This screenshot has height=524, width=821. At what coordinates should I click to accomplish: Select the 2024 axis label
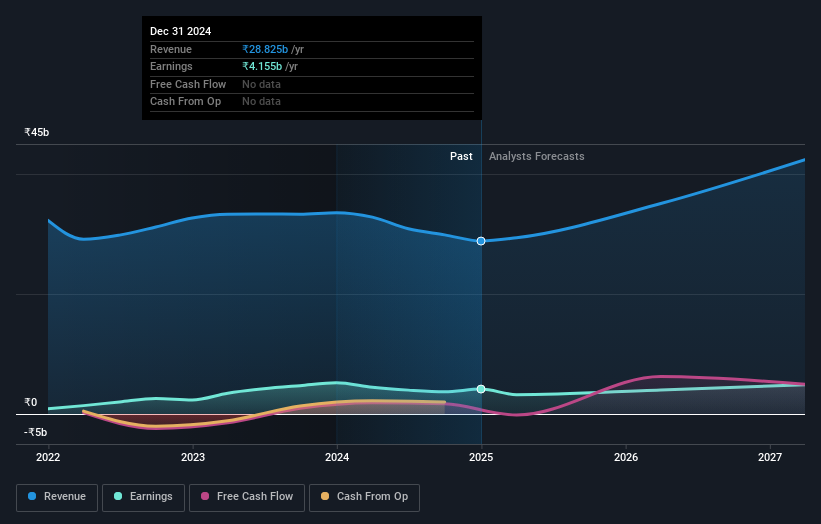click(337, 457)
